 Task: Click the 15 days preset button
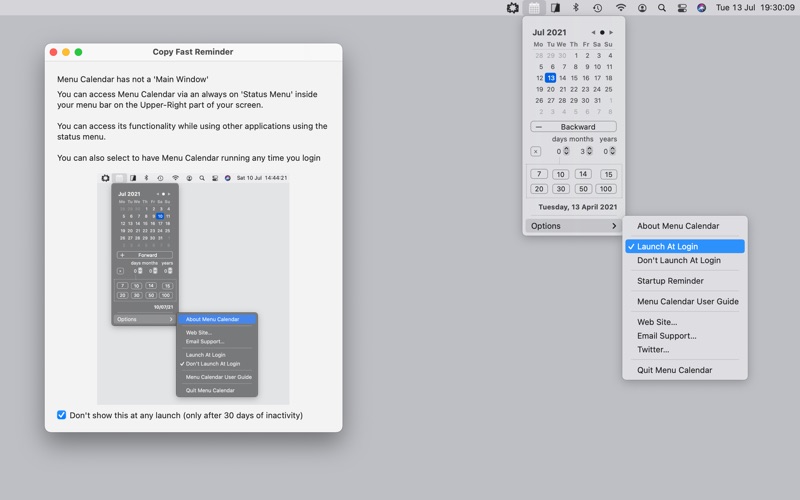tap(608, 174)
